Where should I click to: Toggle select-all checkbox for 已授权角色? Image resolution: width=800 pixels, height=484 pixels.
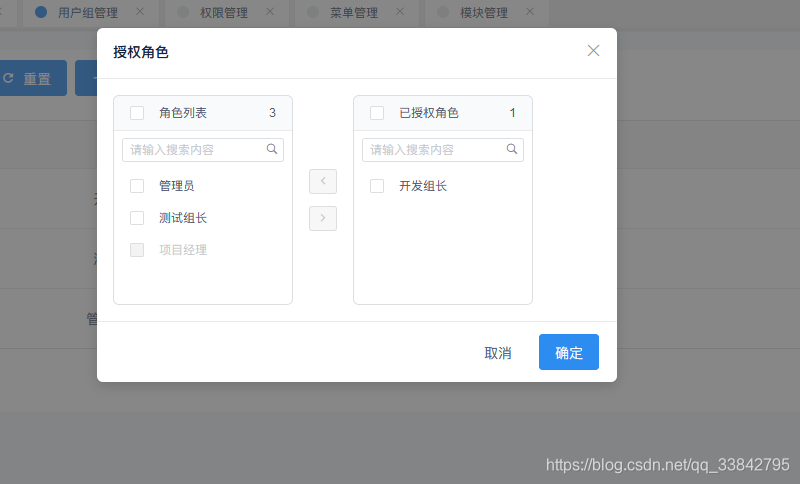tap(377, 113)
